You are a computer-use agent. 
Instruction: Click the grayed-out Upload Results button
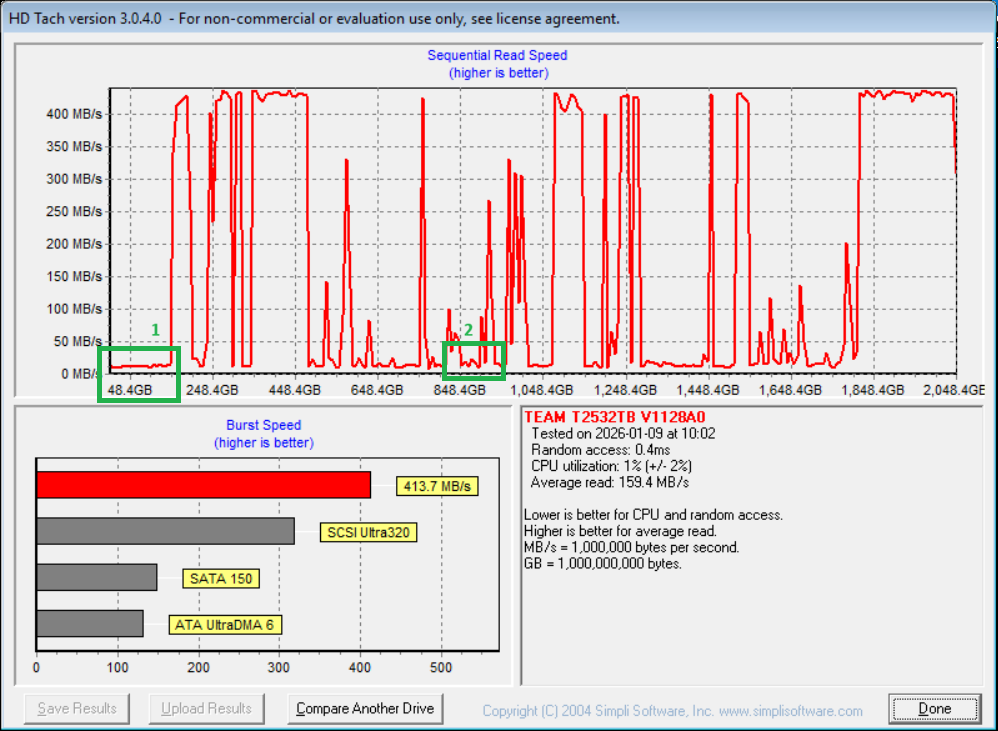(x=207, y=709)
